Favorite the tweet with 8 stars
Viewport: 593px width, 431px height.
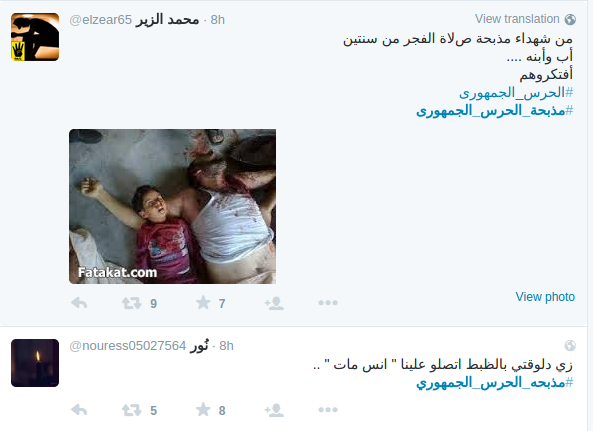[203, 409]
